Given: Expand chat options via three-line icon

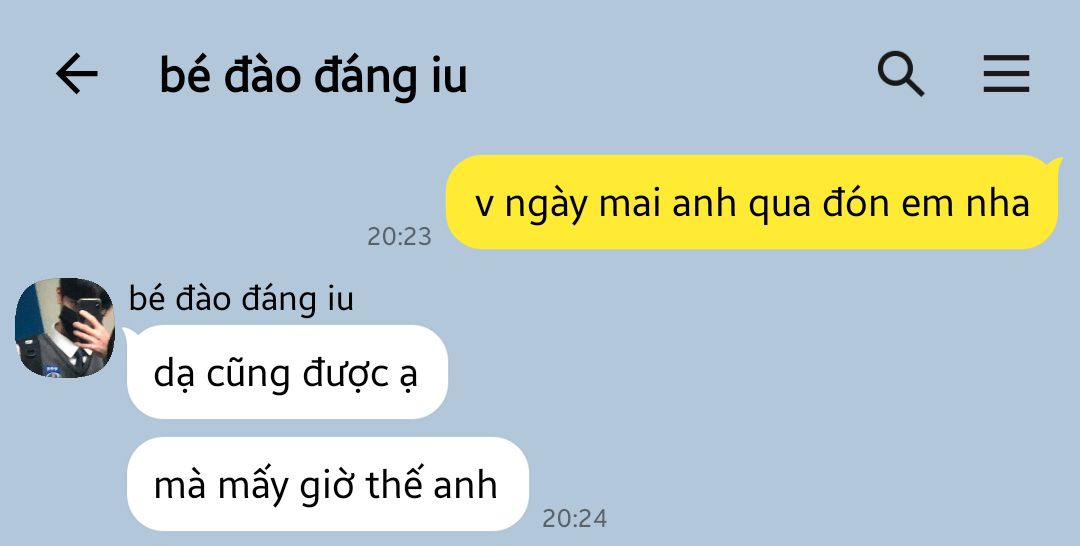Looking at the screenshot, I should click(x=1006, y=74).
